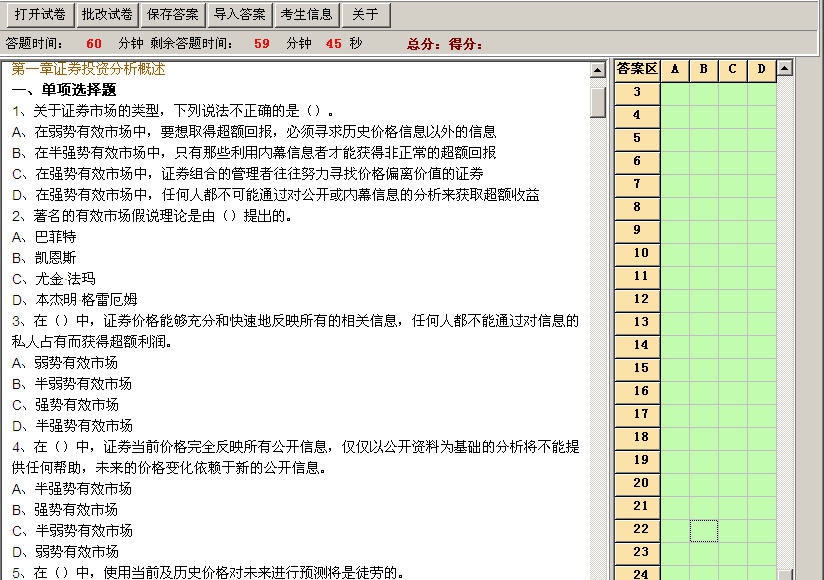Click question 1 text 关于证券市场的类型

[97, 111]
